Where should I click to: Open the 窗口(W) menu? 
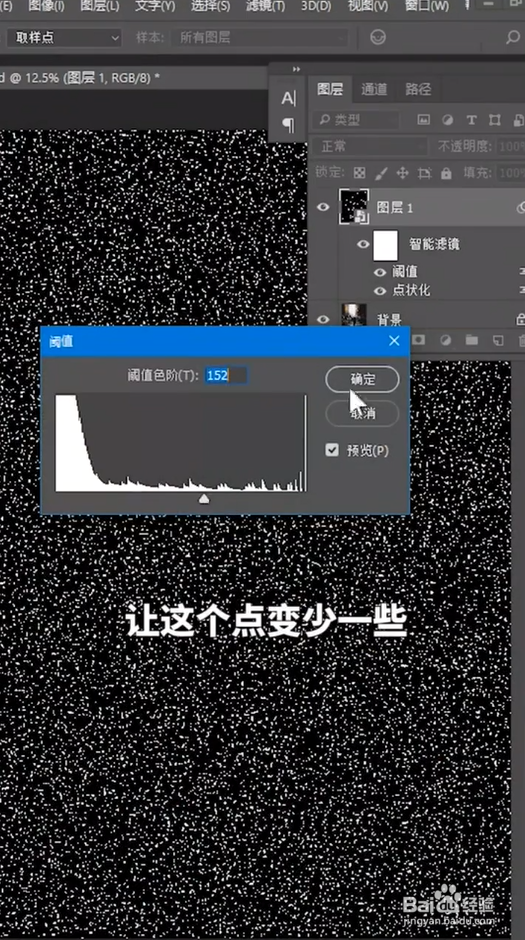click(x=426, y=6)
